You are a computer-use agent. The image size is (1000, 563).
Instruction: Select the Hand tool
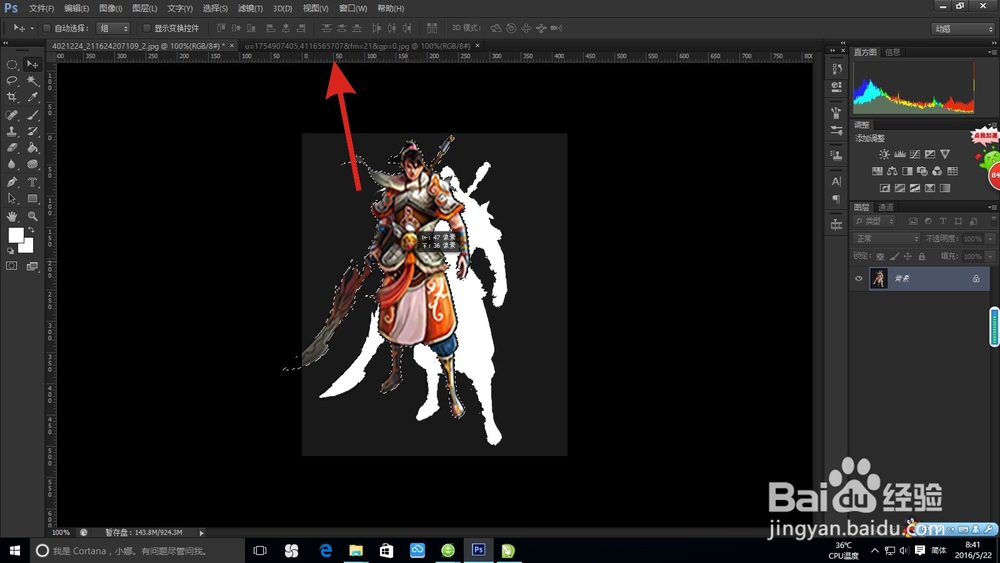pos(11,217)
